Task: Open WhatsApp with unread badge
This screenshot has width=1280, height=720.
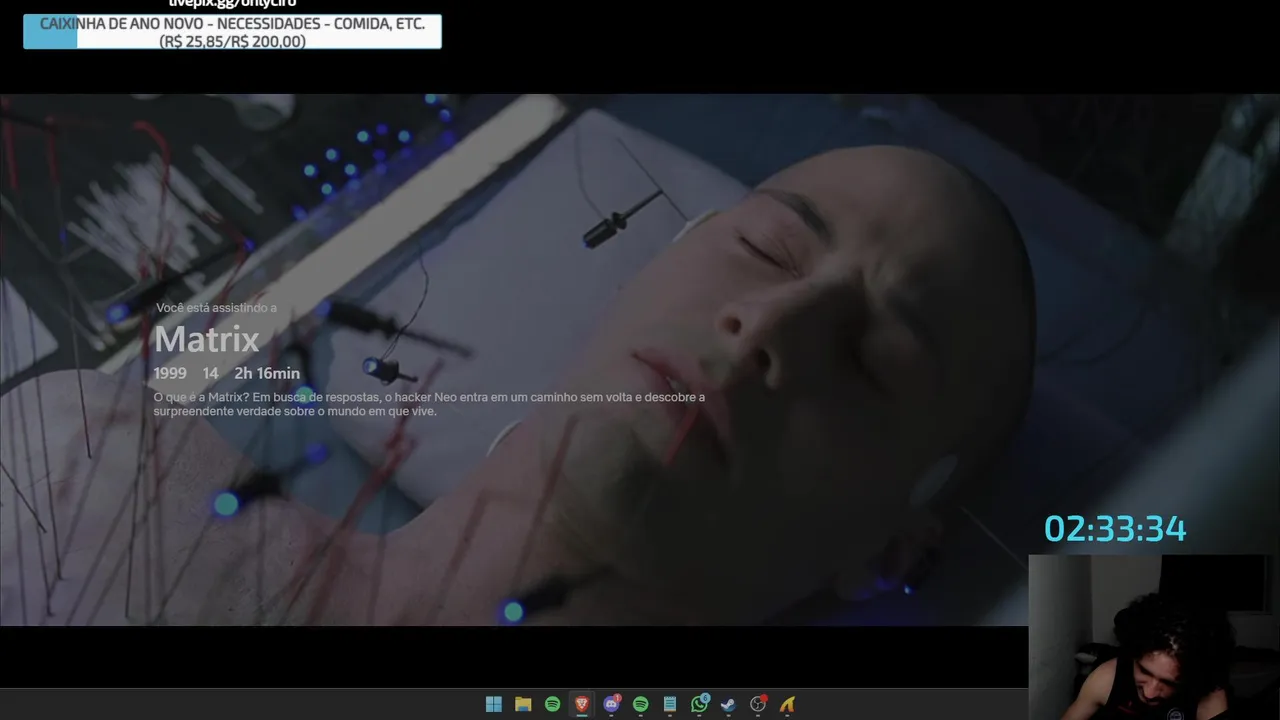Action: pos(700,704)
